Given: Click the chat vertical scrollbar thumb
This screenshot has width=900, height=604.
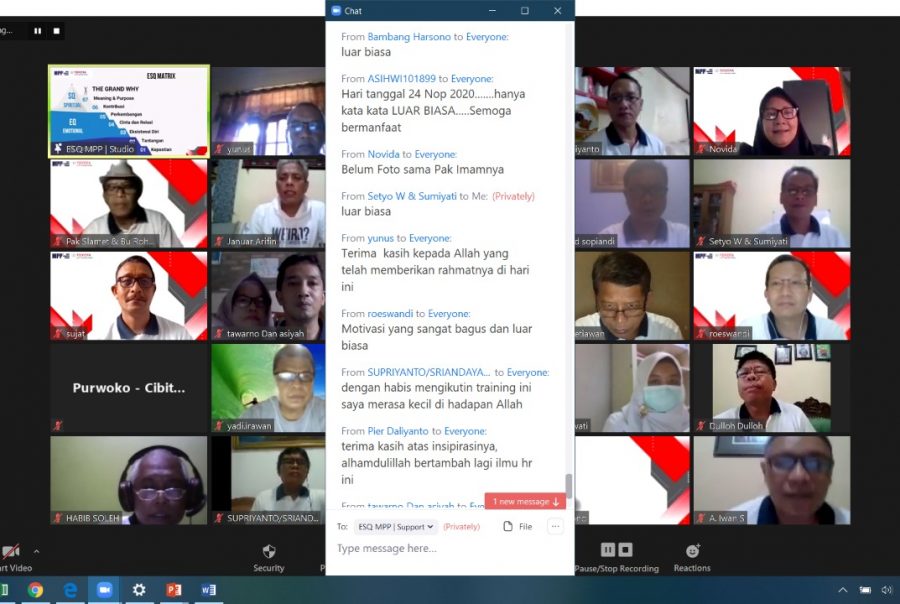Looking at the screenshot, I should (x=569, y=484).
